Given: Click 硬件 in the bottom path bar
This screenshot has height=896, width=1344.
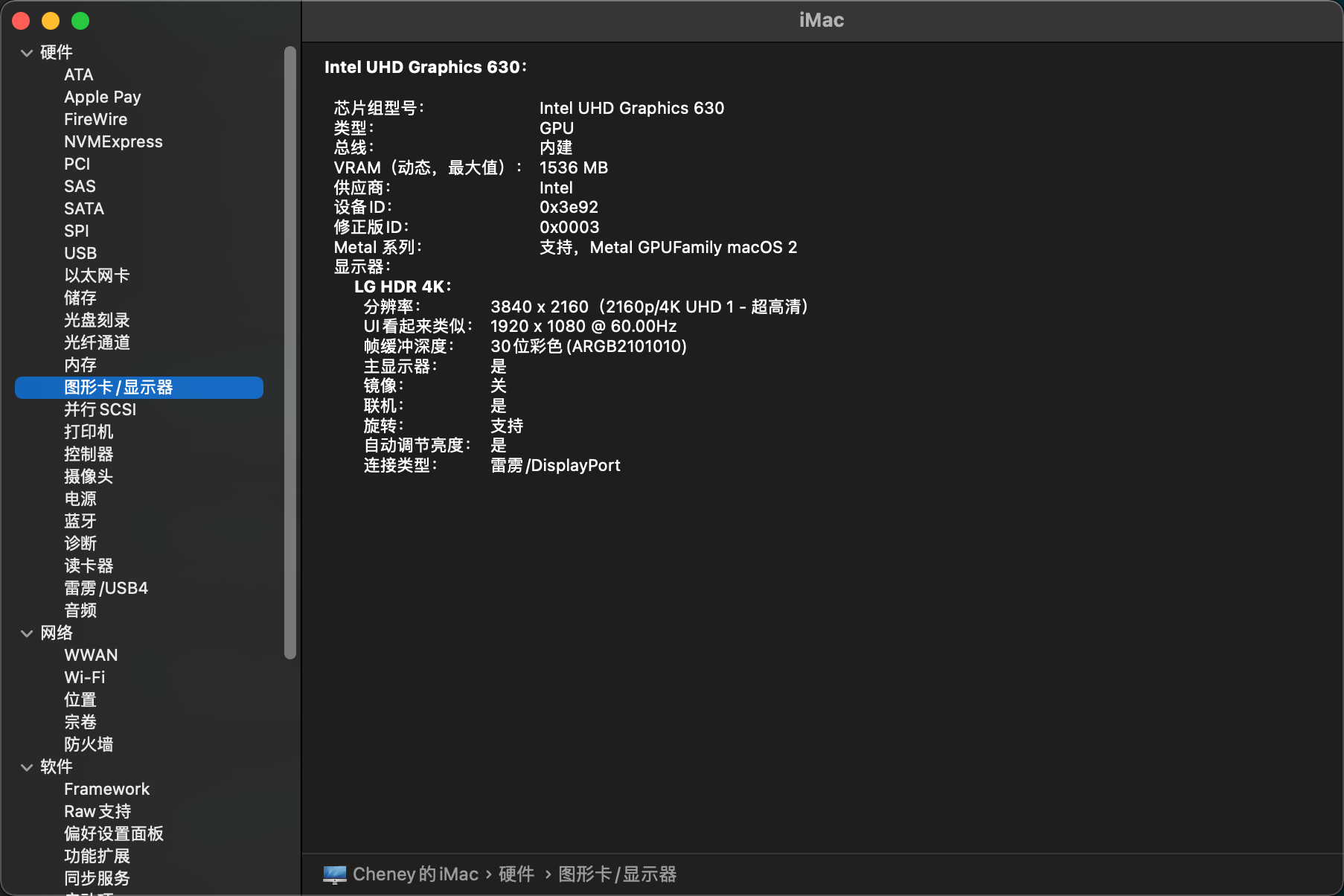Looking at the screenshot, I should (x=516, y=874).
